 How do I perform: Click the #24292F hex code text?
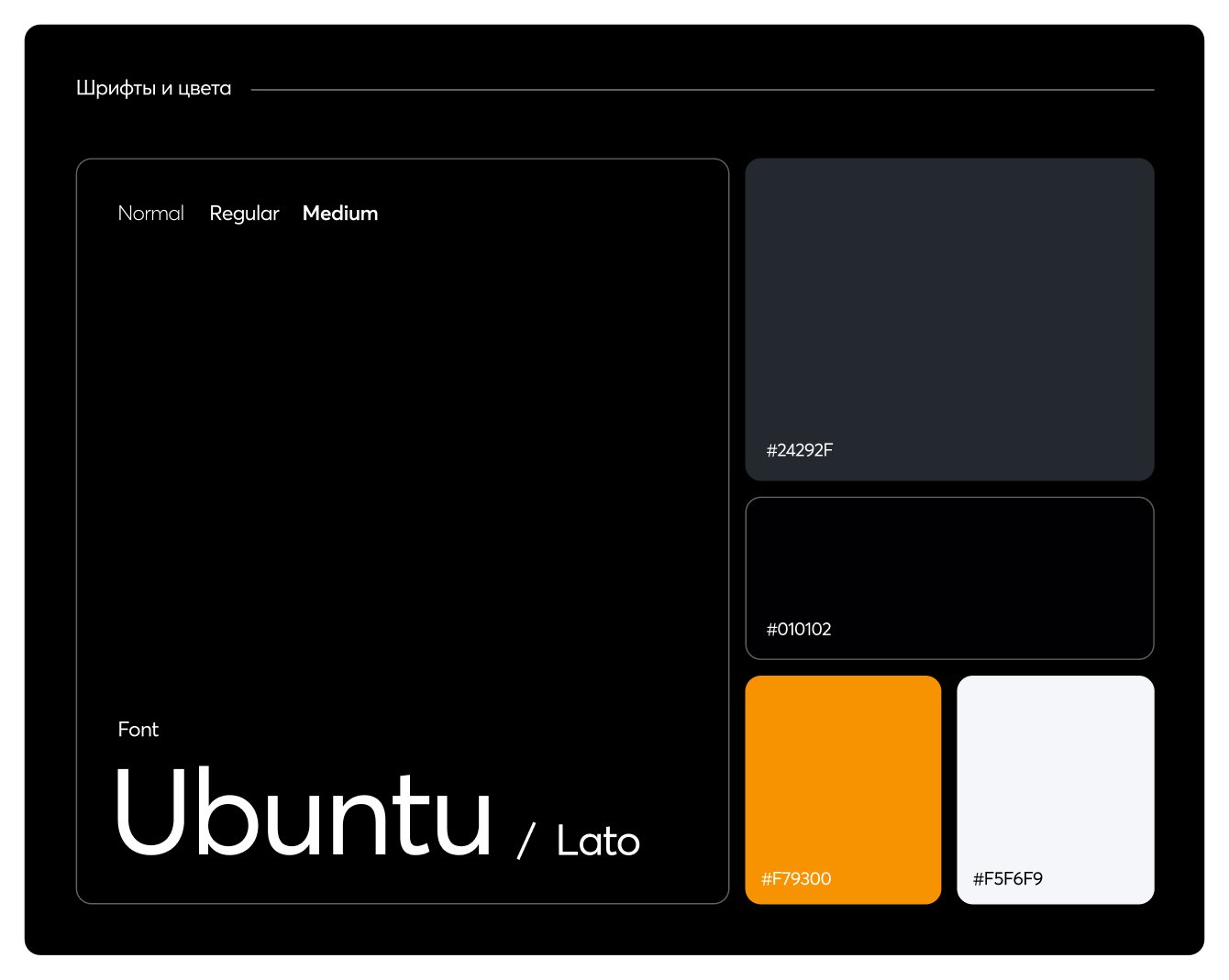tap(800, 450)
